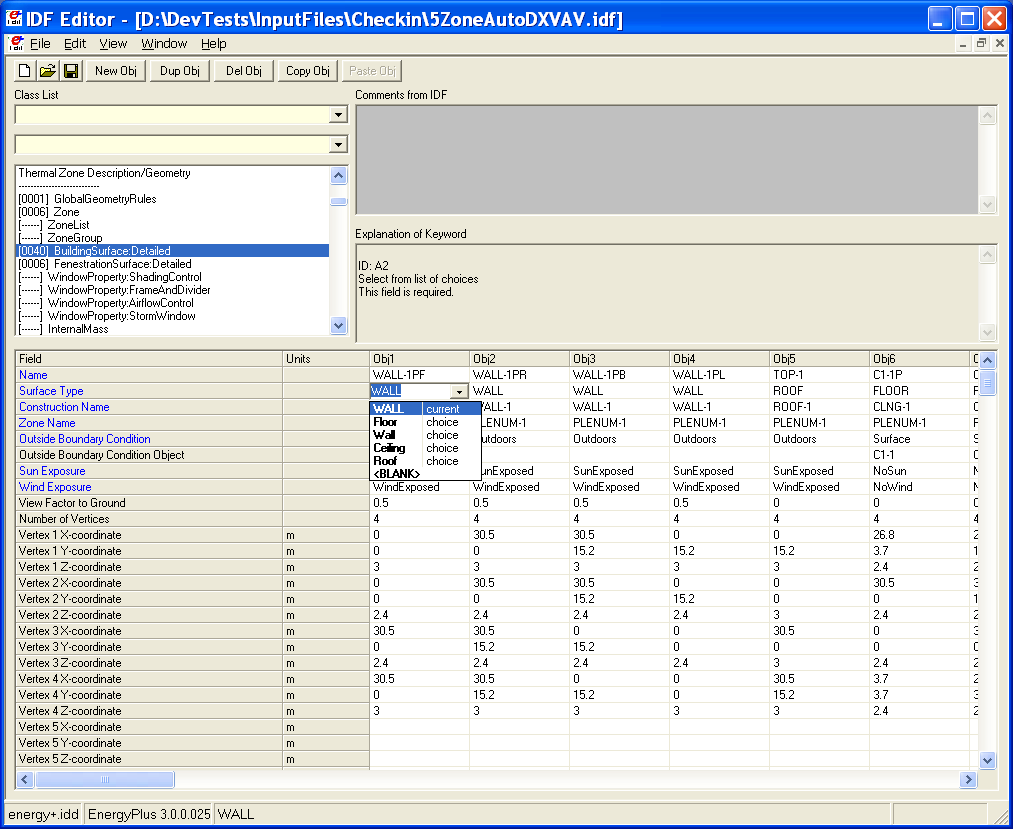The width and height of the screenshot is (1013, 829).
Task: Open the File menu
Action: point(40,43)
